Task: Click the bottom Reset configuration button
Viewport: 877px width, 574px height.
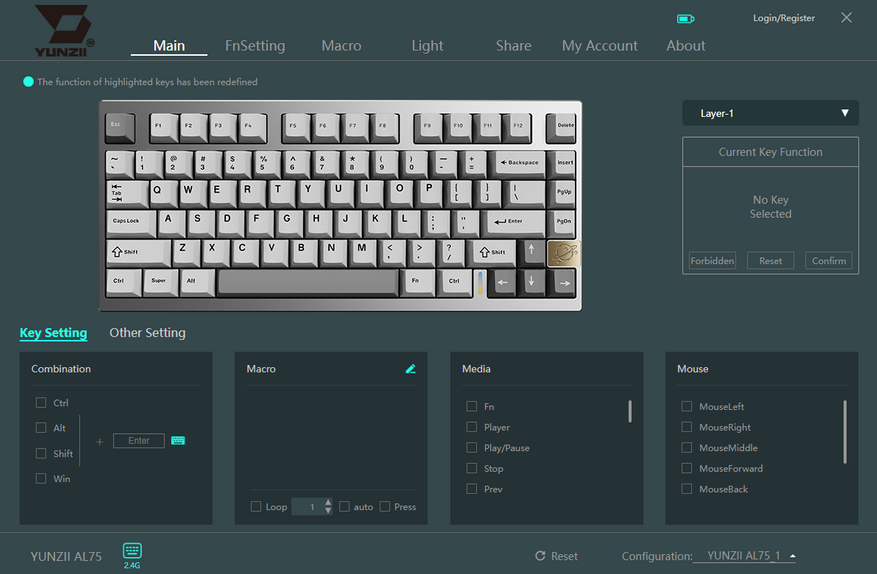Action: click(x=557, y=556)
